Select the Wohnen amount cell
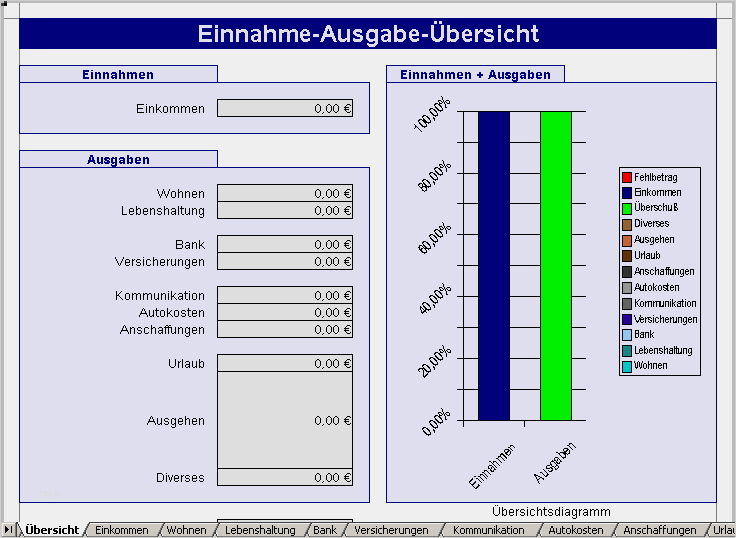736x538 pixels. [285, 193]
